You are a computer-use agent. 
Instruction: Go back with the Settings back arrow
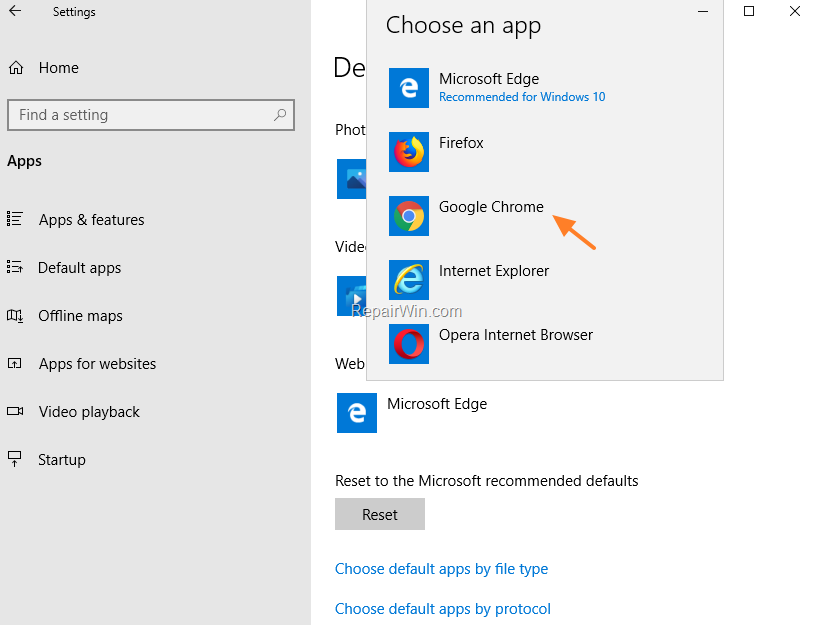point(15,11)
